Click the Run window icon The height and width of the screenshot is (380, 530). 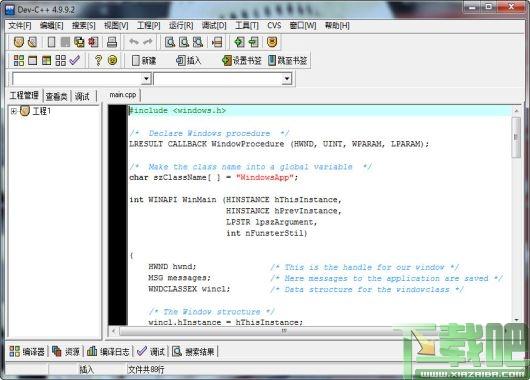pos(32,61)
